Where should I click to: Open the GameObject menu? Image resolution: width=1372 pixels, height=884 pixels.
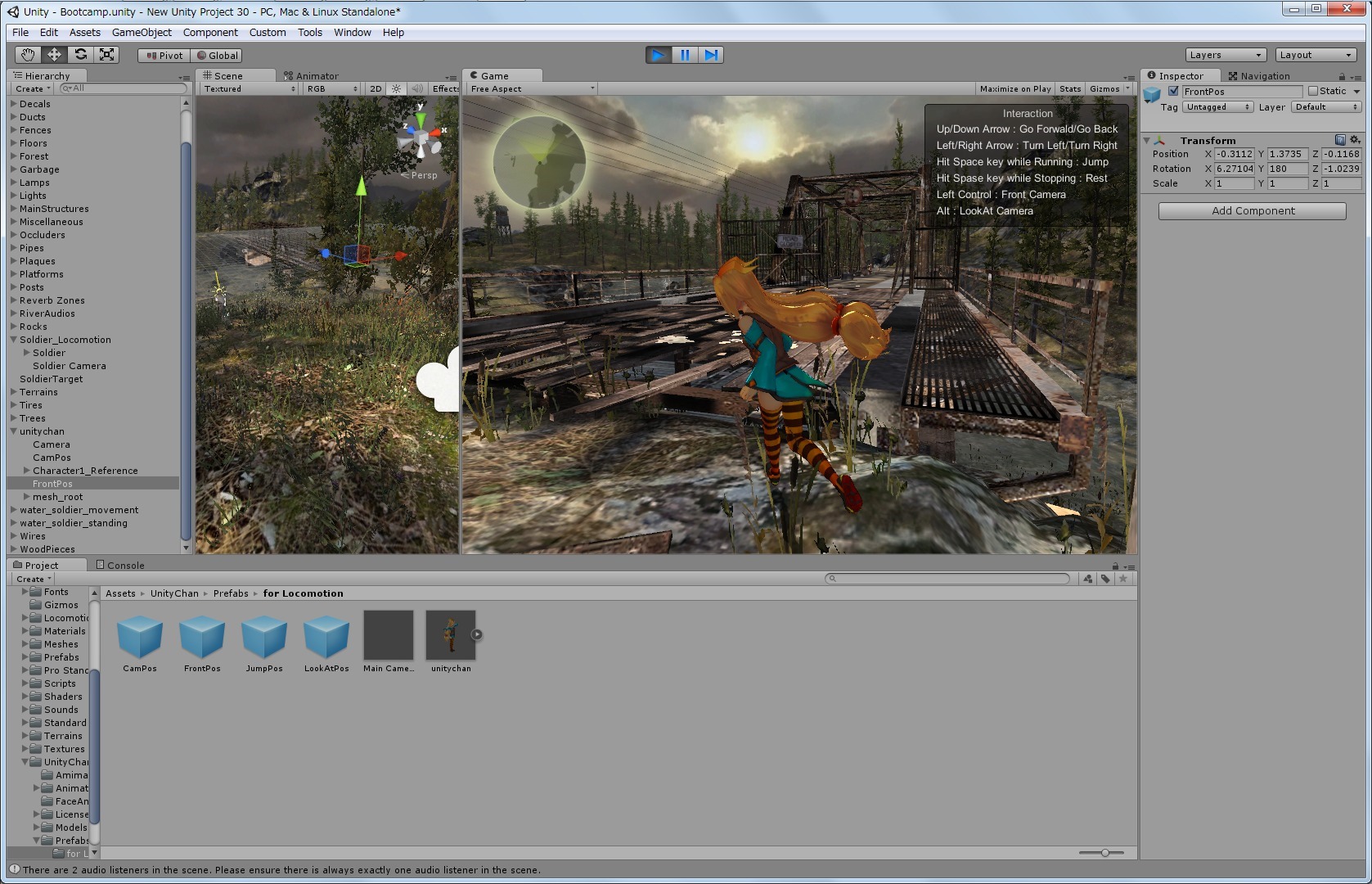[x=142, y=33]
